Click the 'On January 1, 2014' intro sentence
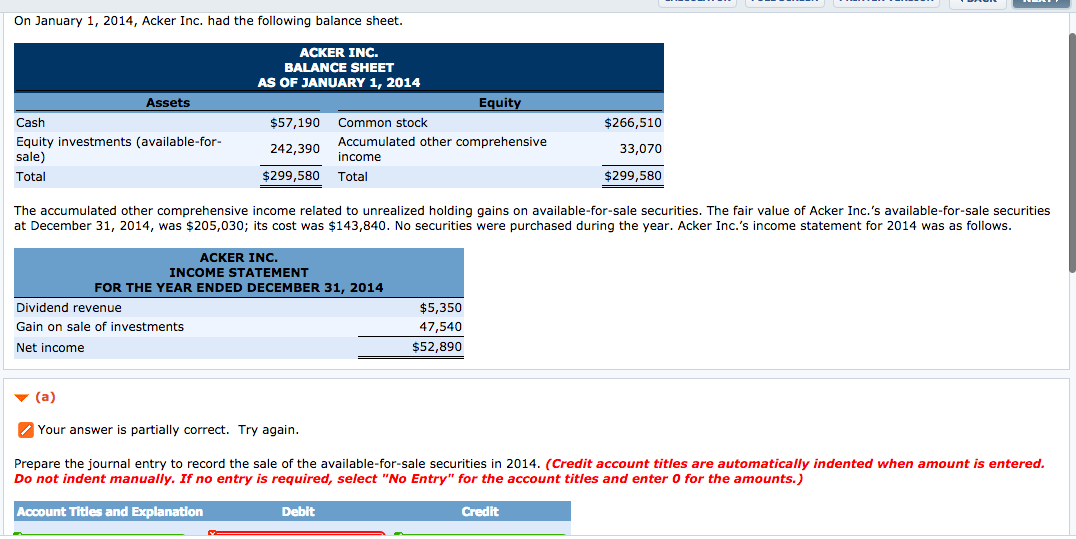 click(209, 21)
